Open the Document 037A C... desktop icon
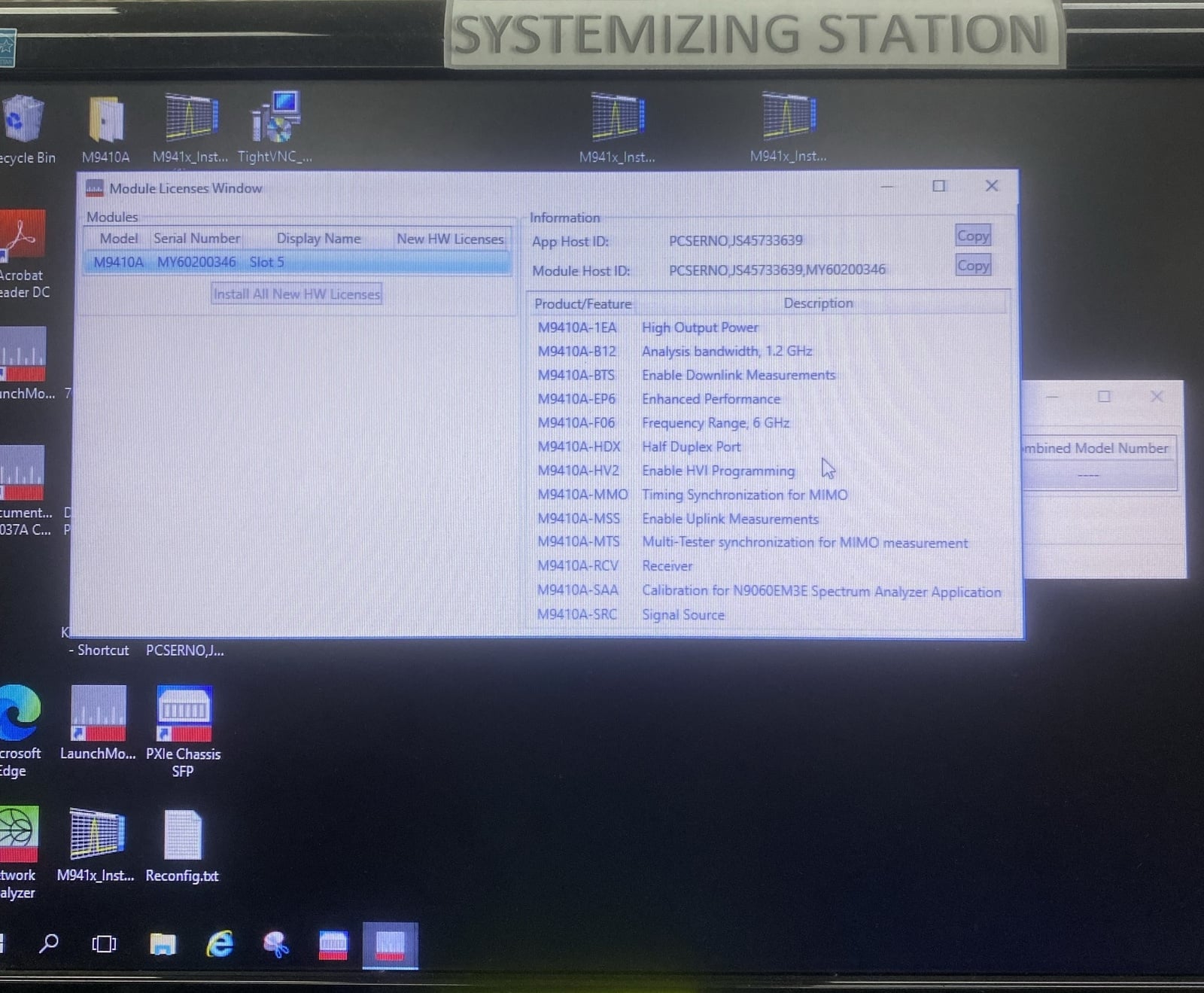This screenshot has width=1204, height=993. [x=23, y=473]
